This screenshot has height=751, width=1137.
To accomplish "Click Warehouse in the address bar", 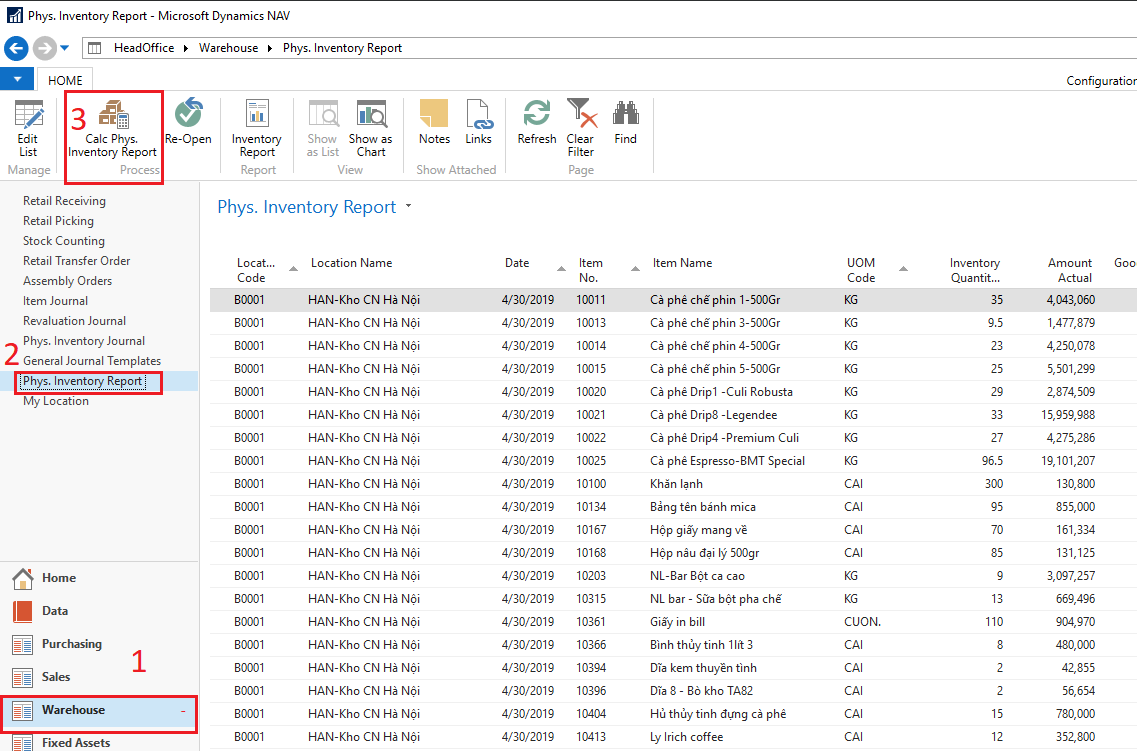I will point(228,49).
